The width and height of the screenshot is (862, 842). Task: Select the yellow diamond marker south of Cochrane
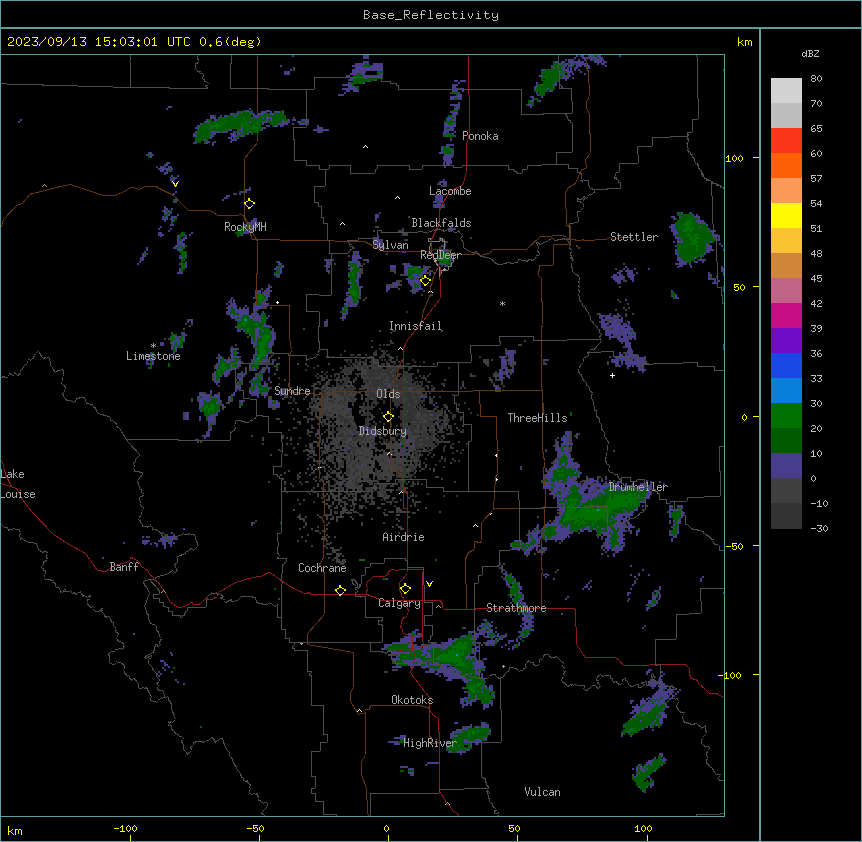coord(340,590)
